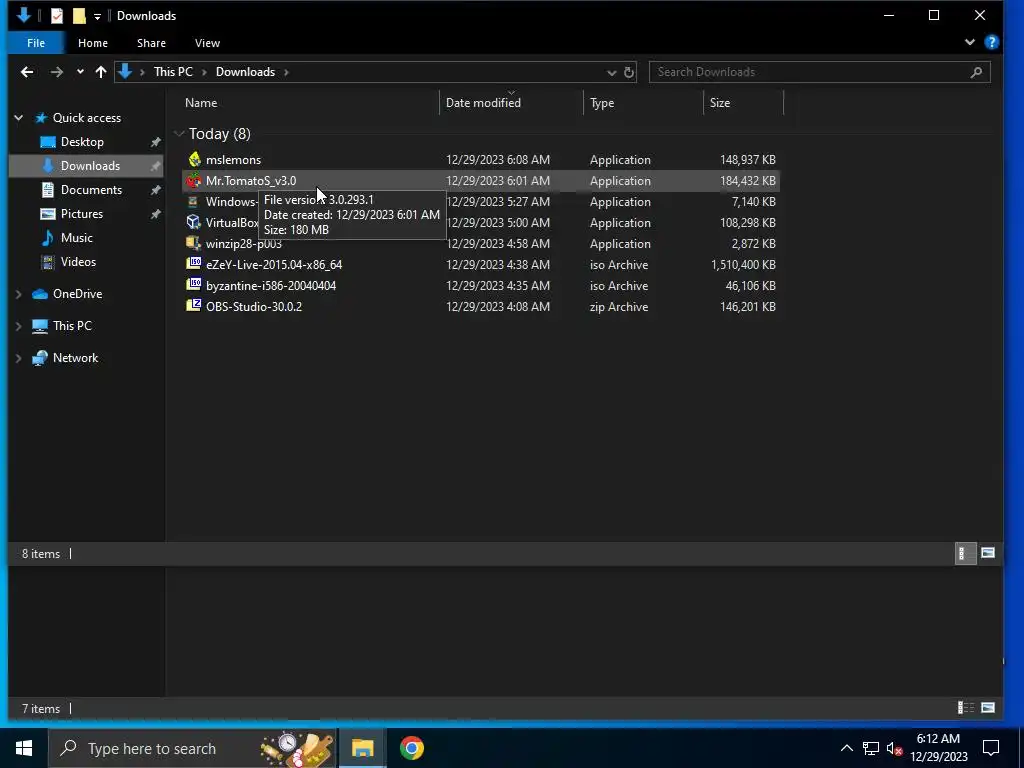Open network status tray icon
The image size is (1024, 768).
tap(871, 748)
